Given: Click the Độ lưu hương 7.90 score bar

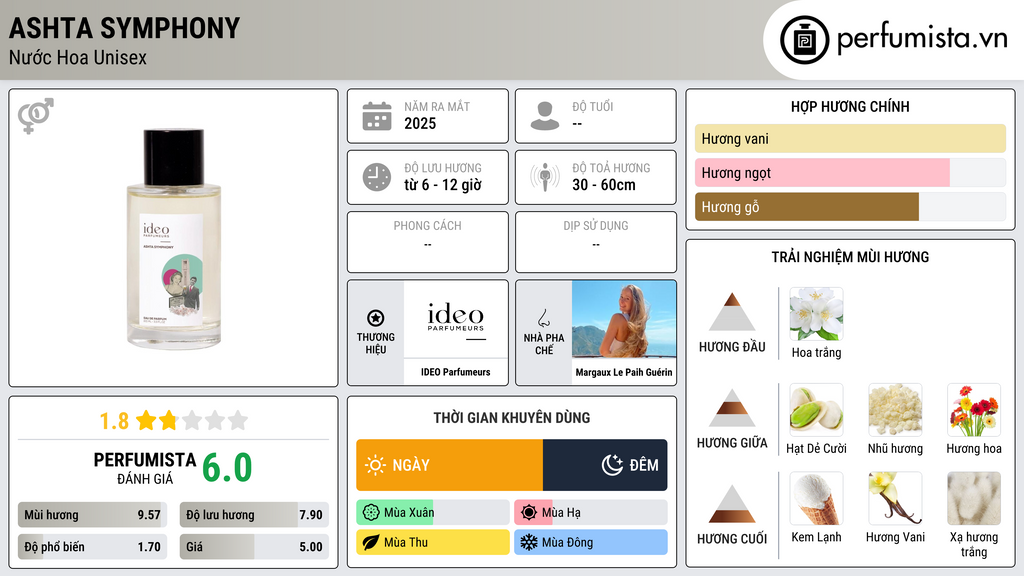Looking at the screenshot, I should (x=254, y=515).
